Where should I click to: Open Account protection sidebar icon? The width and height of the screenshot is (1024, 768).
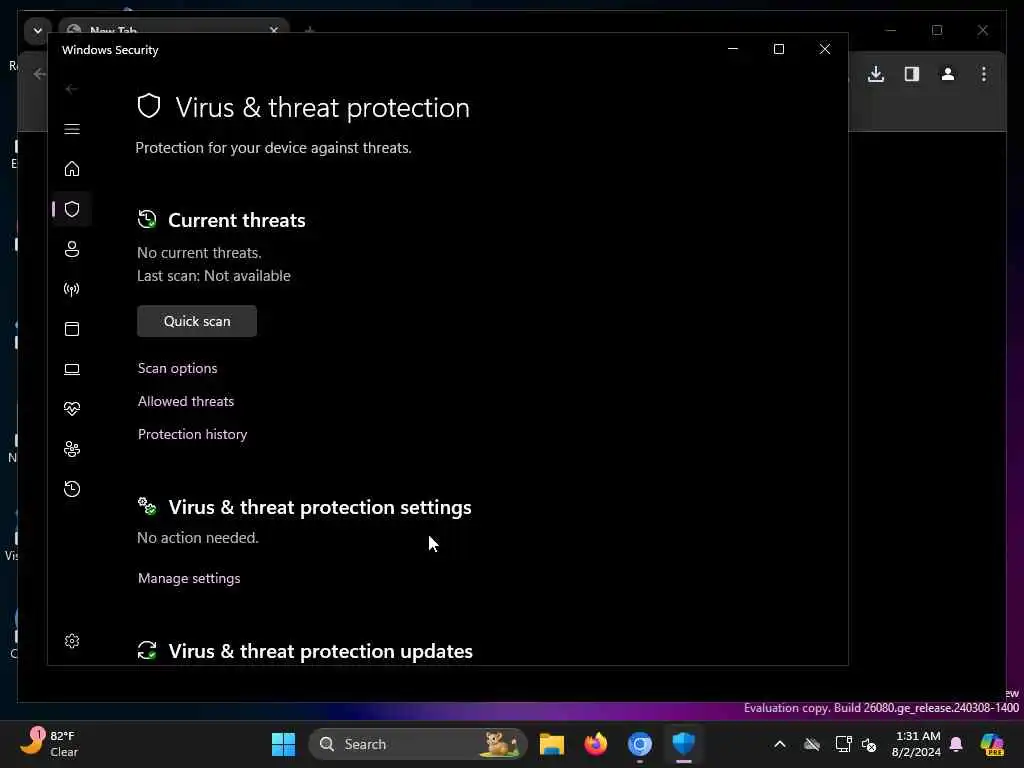pyautogui.click(x=72, y=249)
